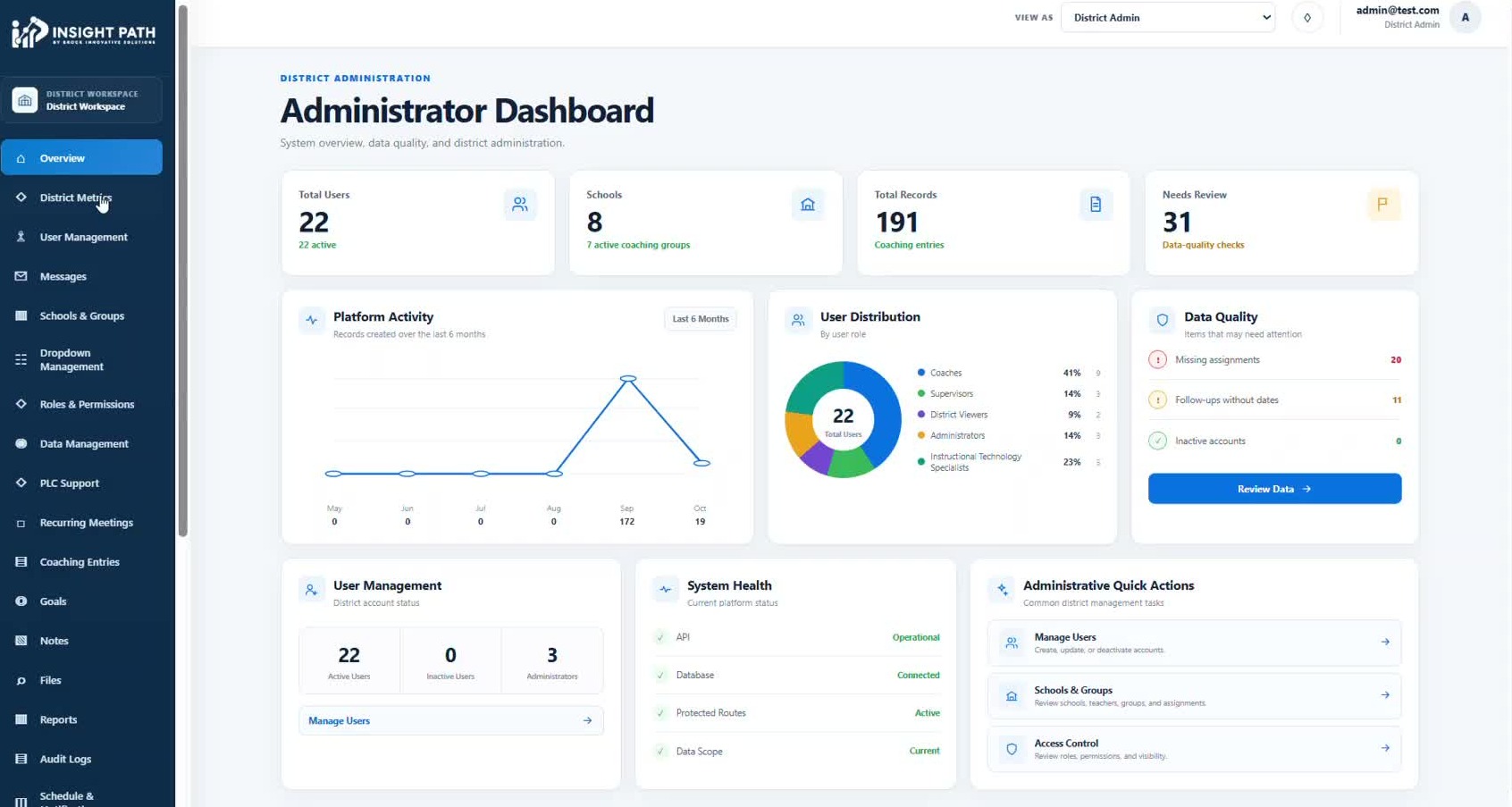
Task: Go to Roles & Permissions
Action: click(81, 404)
